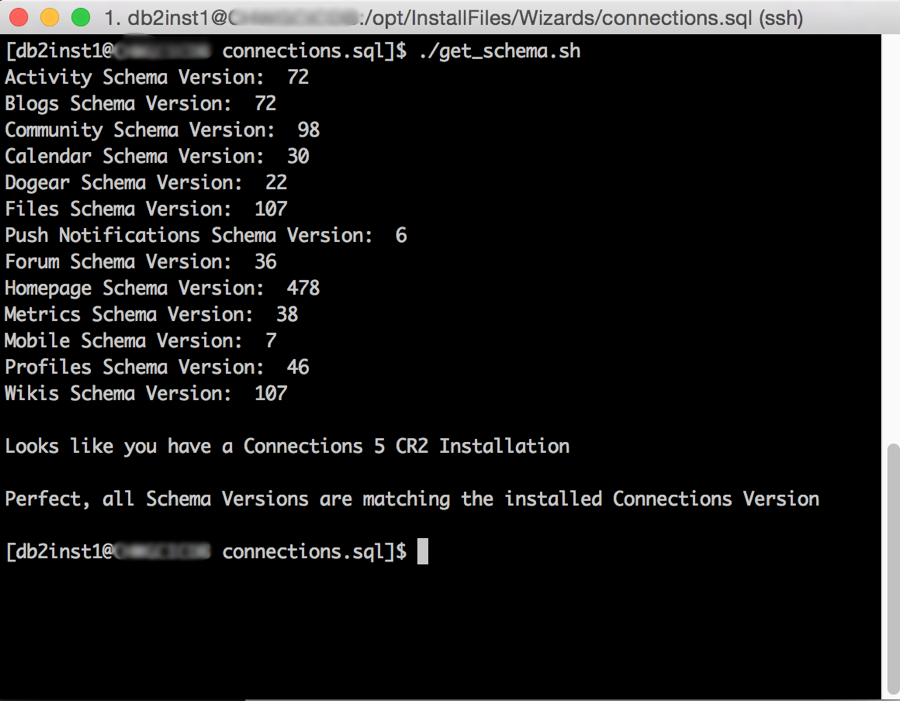Click the Profiles Schema Version line
This screenshot has width=900, height=701.
point(157,367)
